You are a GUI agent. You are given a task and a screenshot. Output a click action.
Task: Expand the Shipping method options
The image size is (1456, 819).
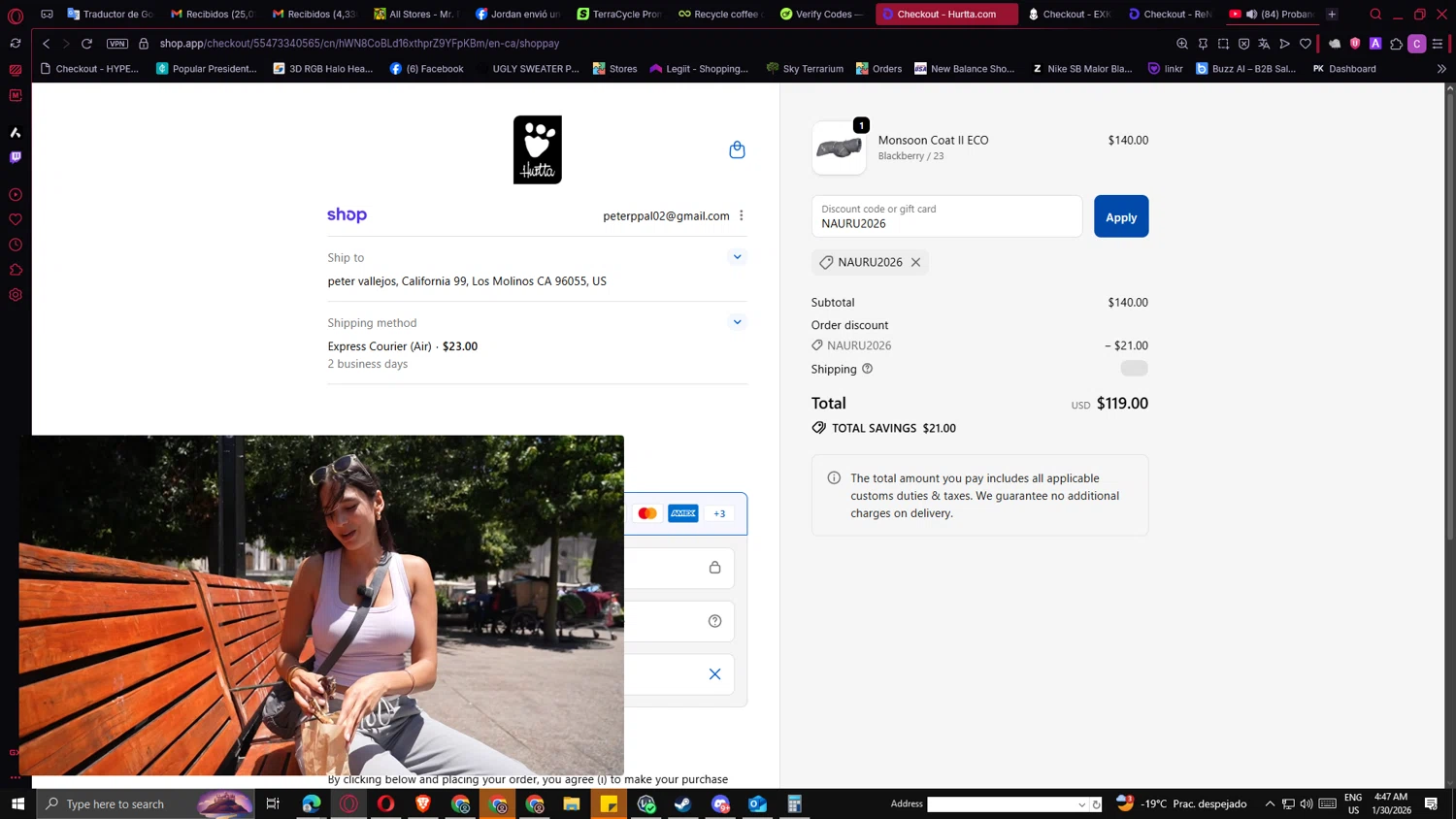(x=737, y=322)
